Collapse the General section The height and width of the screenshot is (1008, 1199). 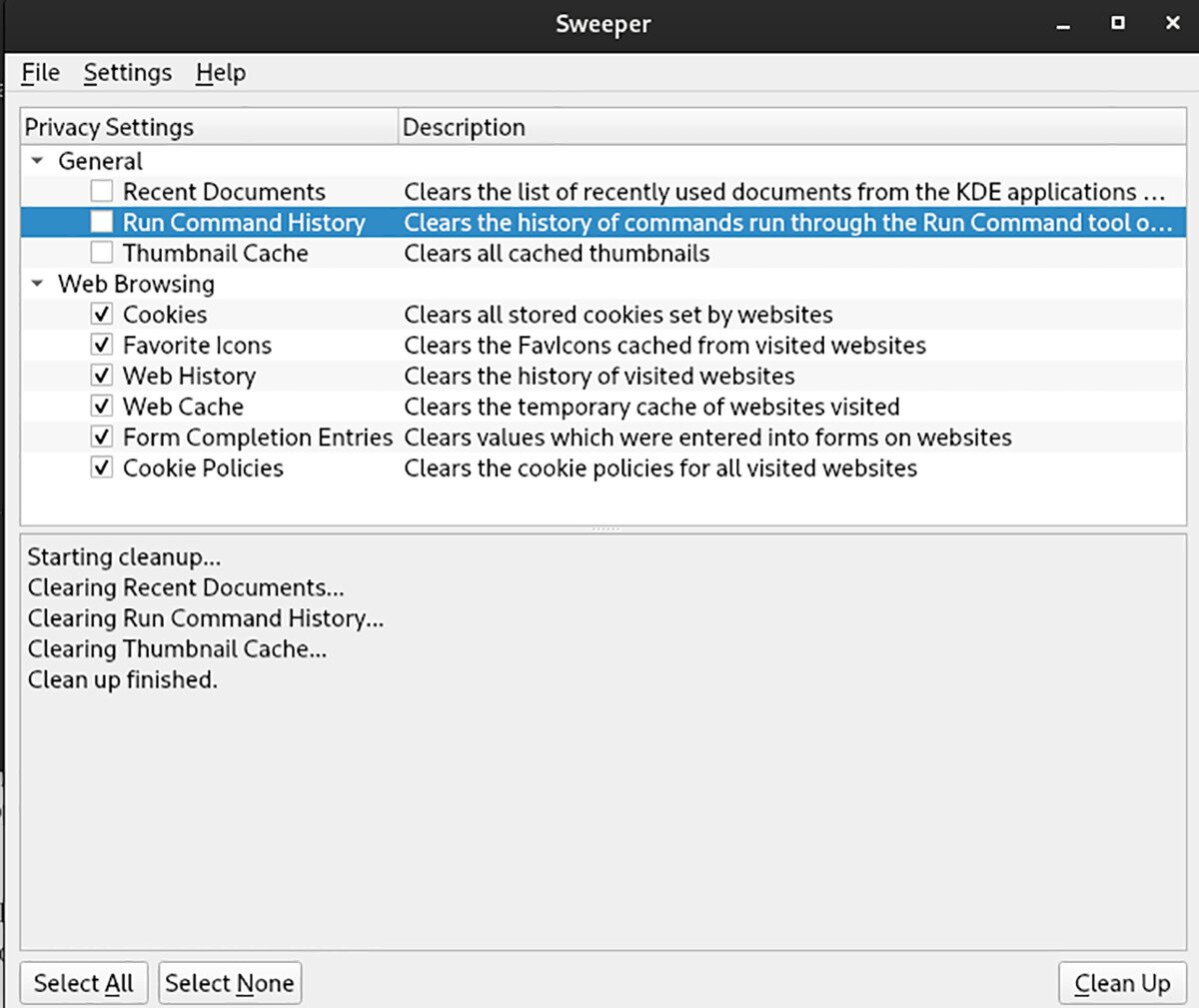pos(37,161)
